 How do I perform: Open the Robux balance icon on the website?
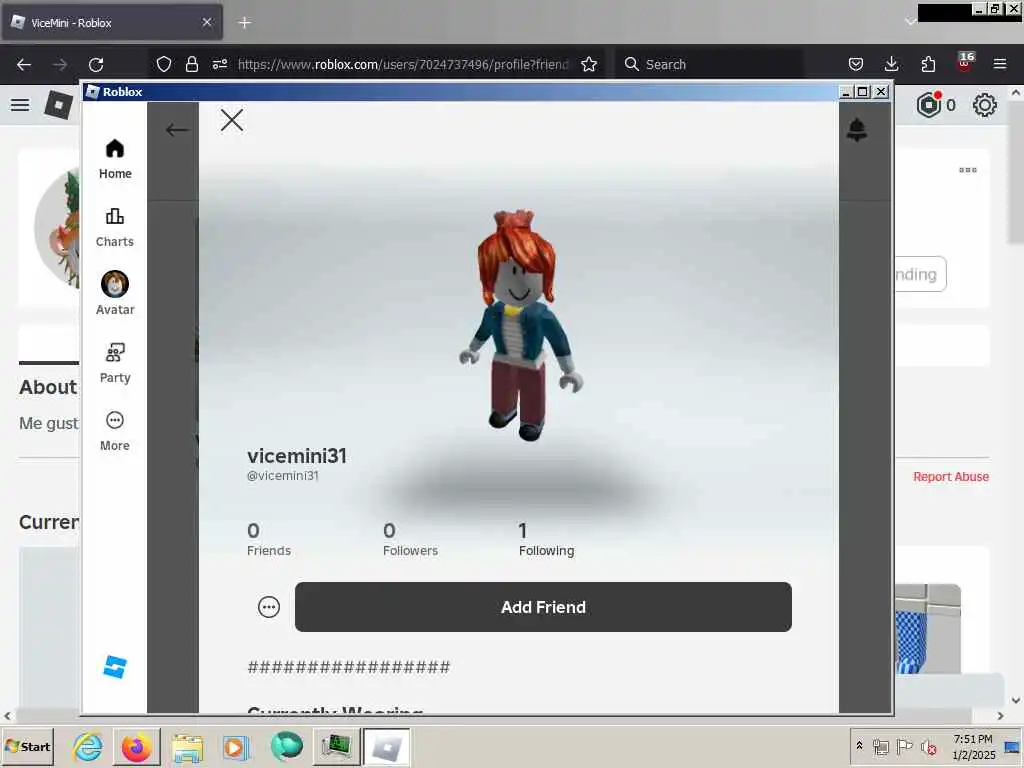coord(929,104)
